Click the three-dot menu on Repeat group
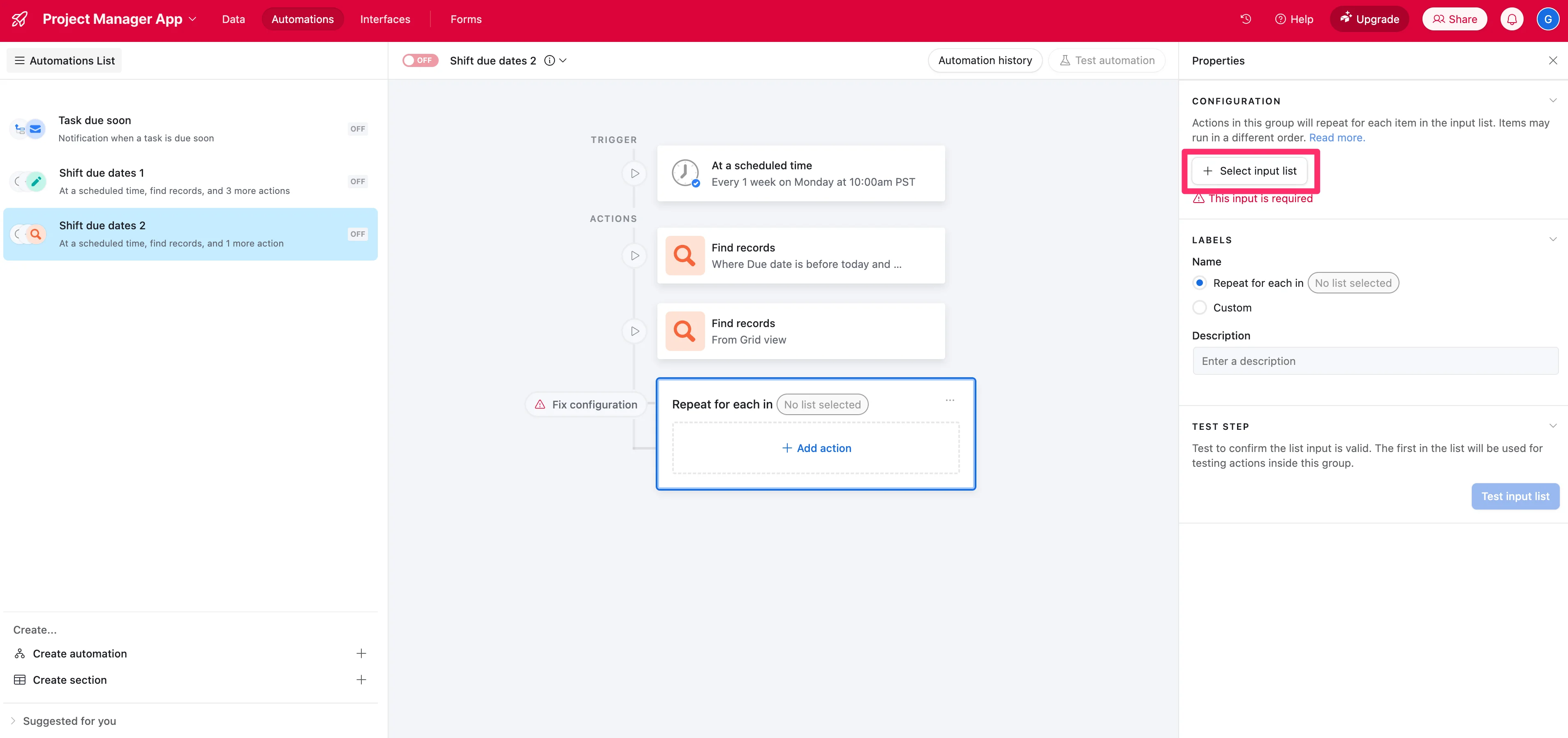 950,400
